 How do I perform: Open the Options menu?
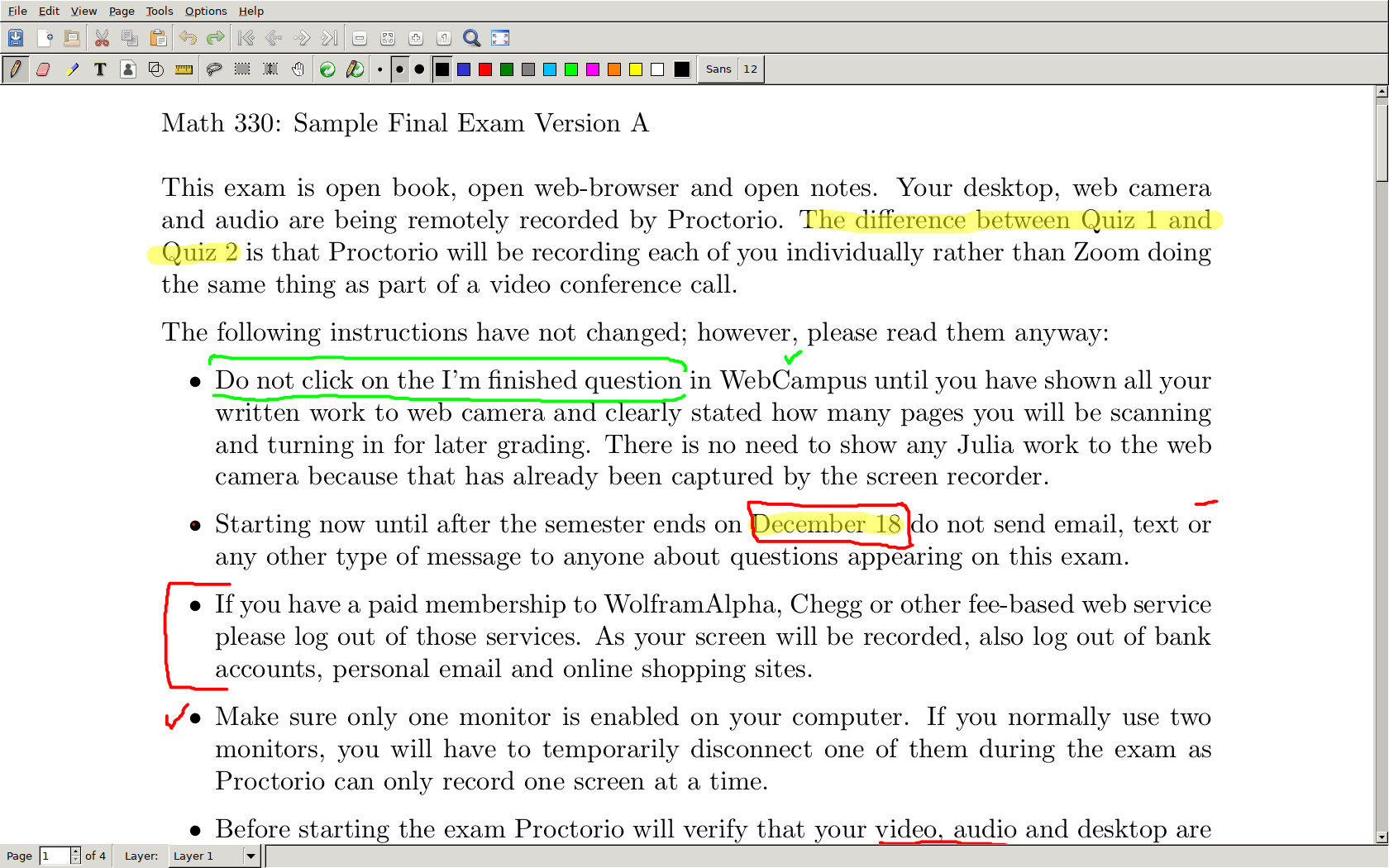coord(205,11)
